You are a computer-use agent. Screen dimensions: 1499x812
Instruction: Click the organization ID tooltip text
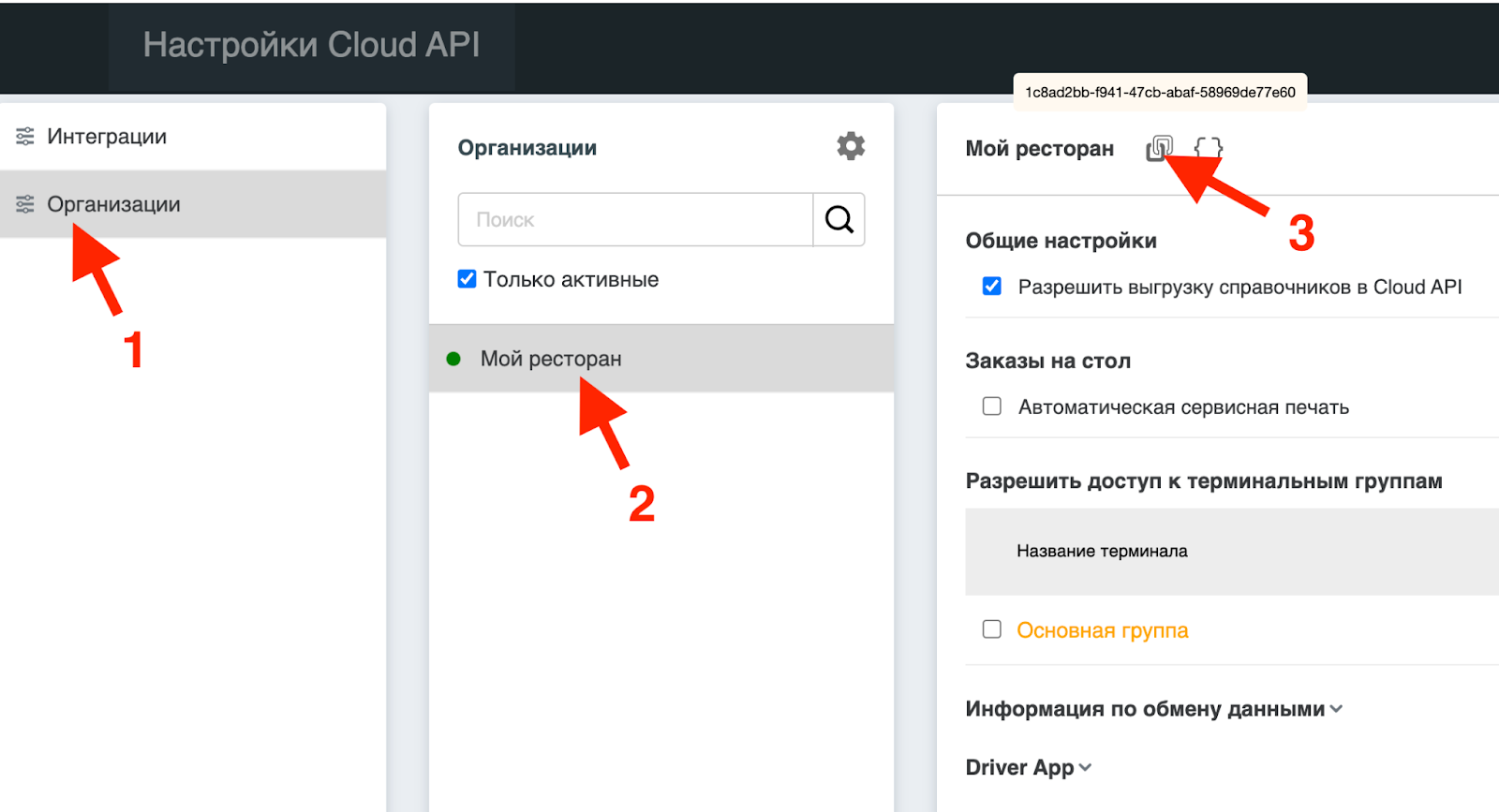[x=1160, y=92]
